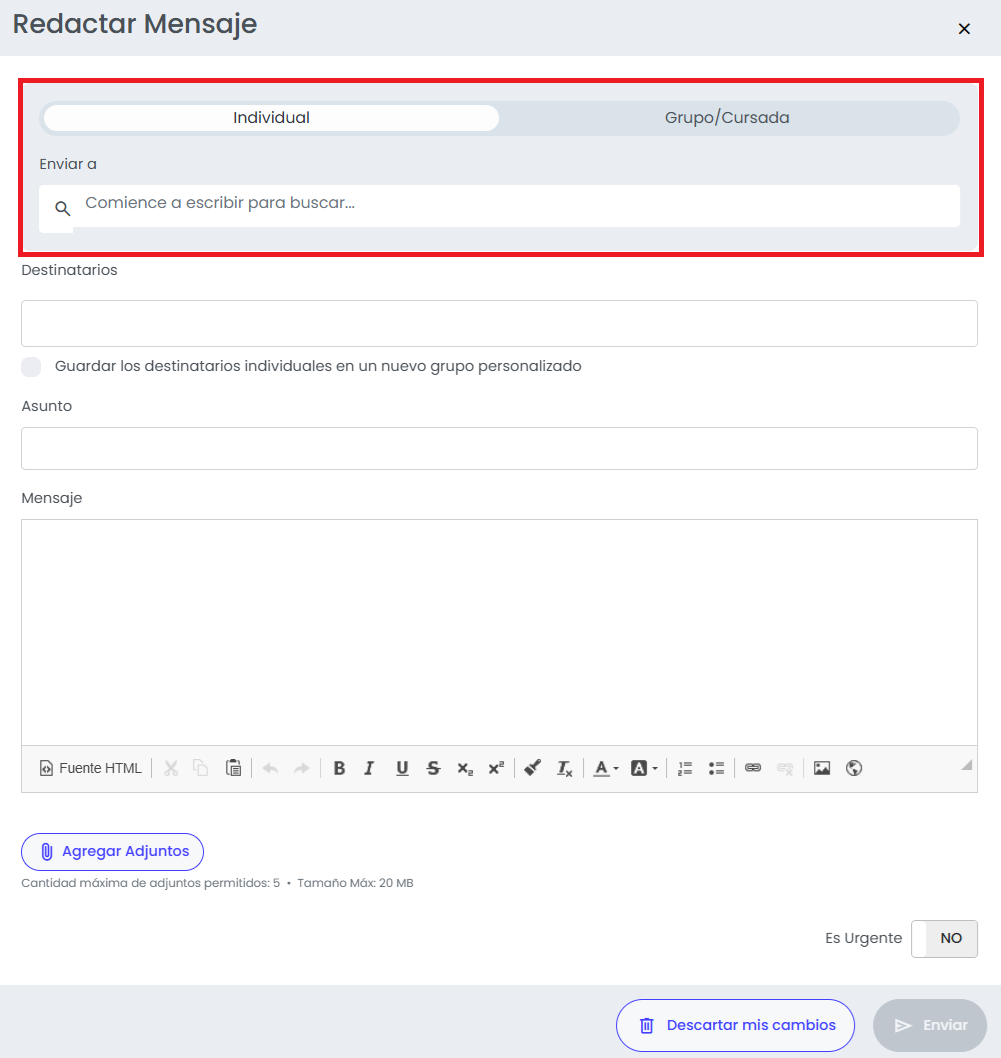Paste from clipboard icon in toolbar
Image resolution: width=1001 pixels, height=1058 pixels.
[233, 768]
